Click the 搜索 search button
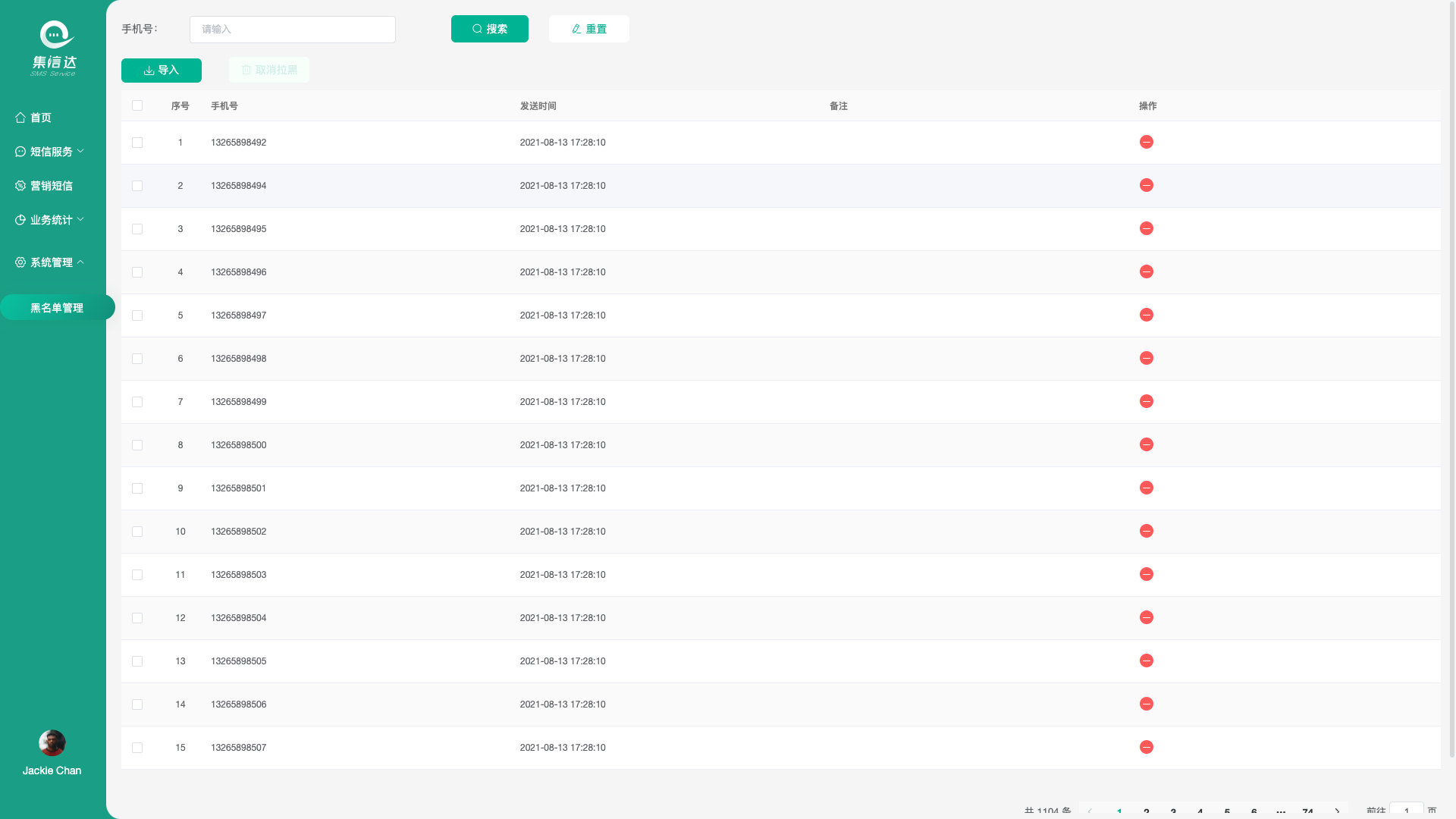This screenshot has width=1456, height=819. pyautogui.click(x=489, y=29)
